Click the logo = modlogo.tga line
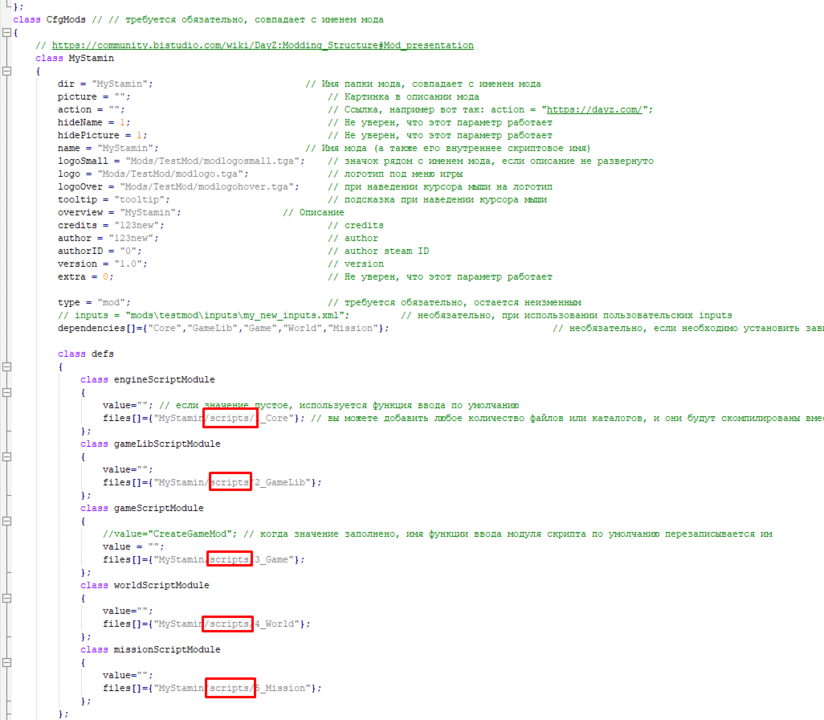The image size is (824, 720). (153, 174)
